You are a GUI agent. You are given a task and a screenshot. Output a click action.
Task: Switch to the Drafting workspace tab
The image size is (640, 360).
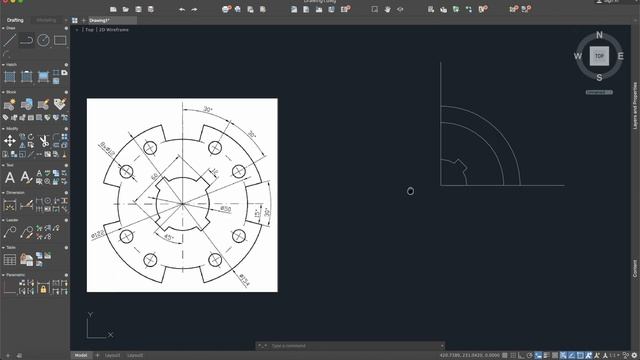point(15,20)
